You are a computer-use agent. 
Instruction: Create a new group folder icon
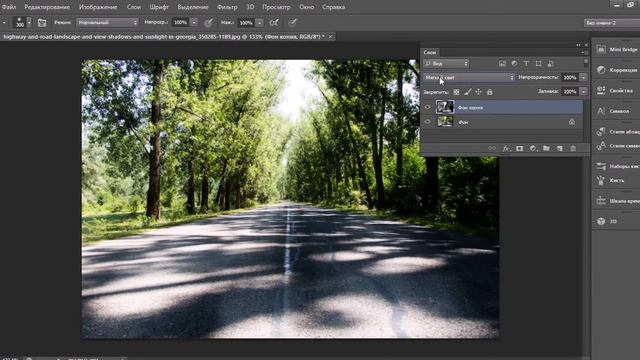(546, 149)
